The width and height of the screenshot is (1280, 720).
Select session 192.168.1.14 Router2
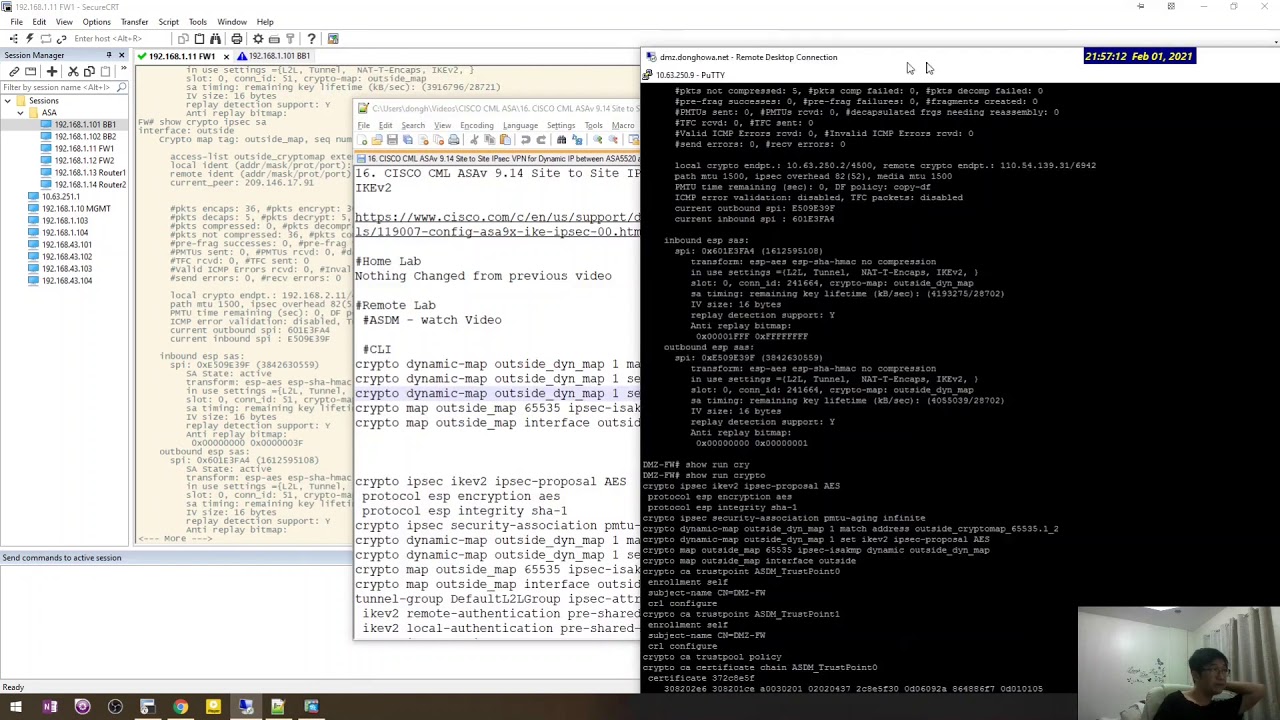coord(89,185)
